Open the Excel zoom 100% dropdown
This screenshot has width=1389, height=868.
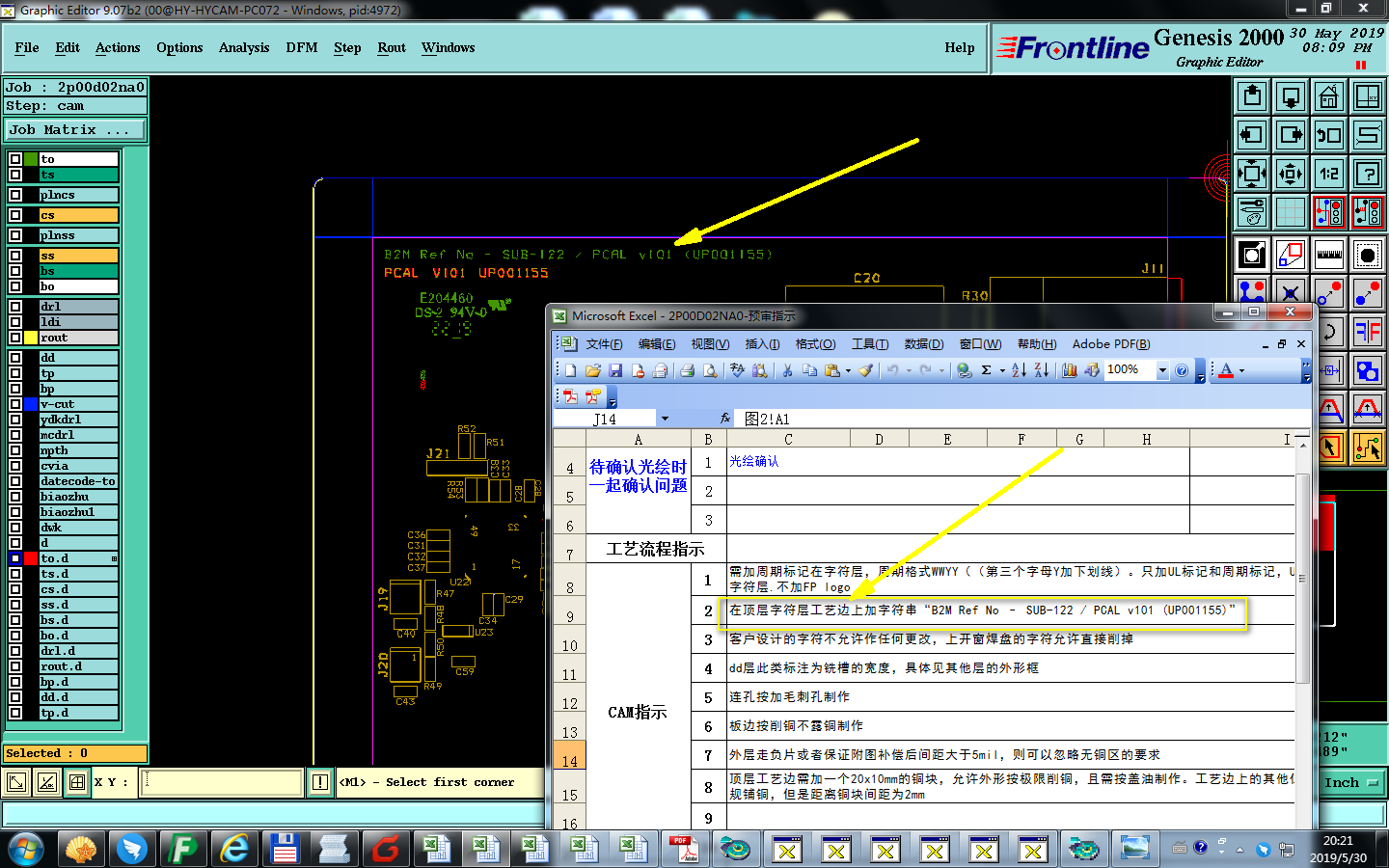click(1162, 370)
